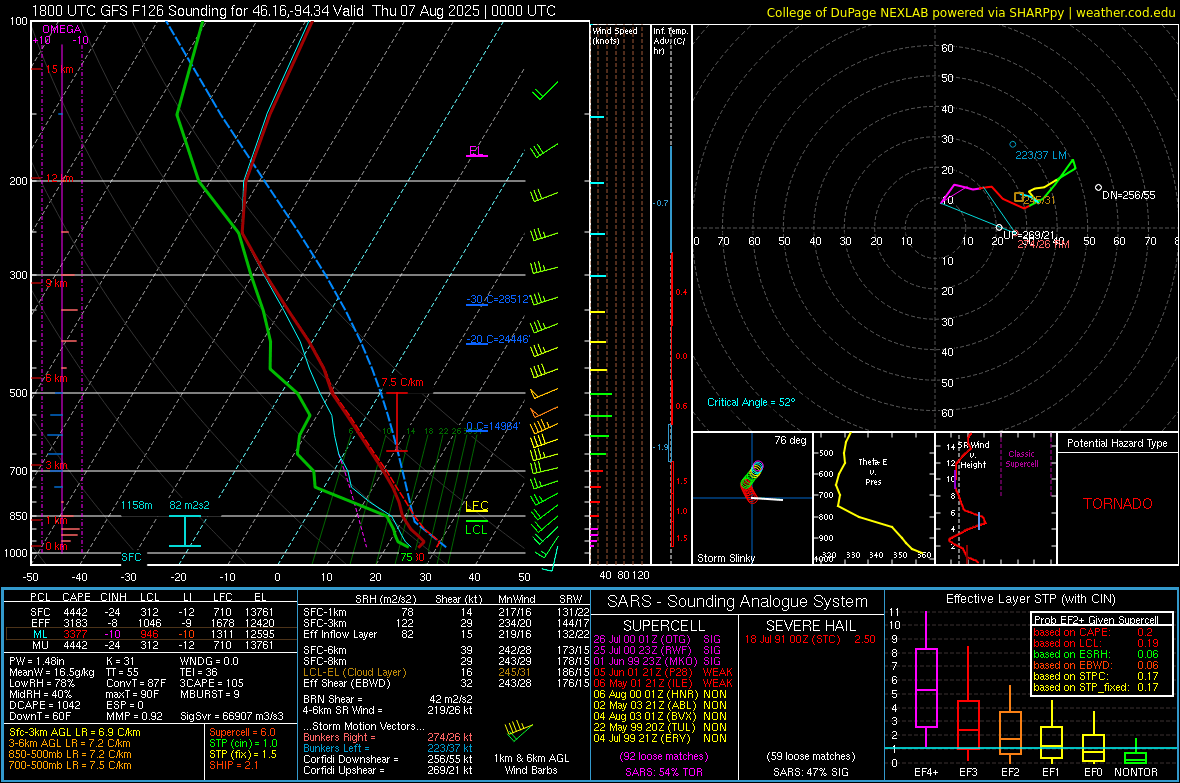Image resolution: width=1180 pixels, height=783 pixels.
Task: Click the sounding title with GFS F126
Action: click(293, 11)
